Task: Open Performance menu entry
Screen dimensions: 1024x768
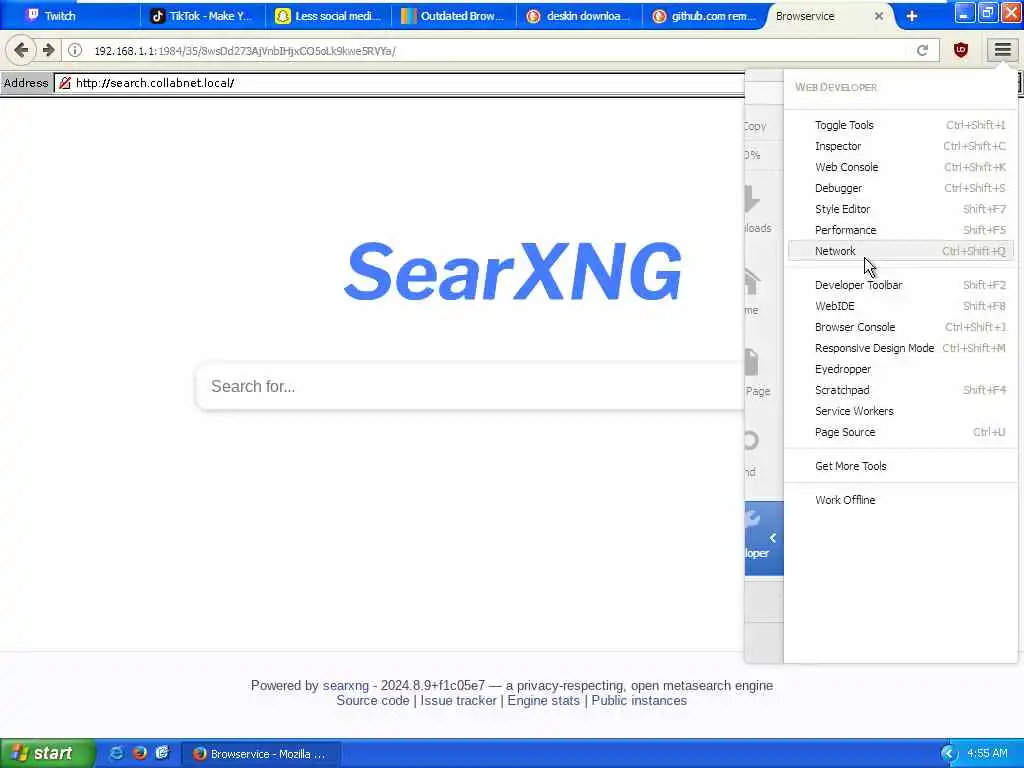Action: pos(901,230)
